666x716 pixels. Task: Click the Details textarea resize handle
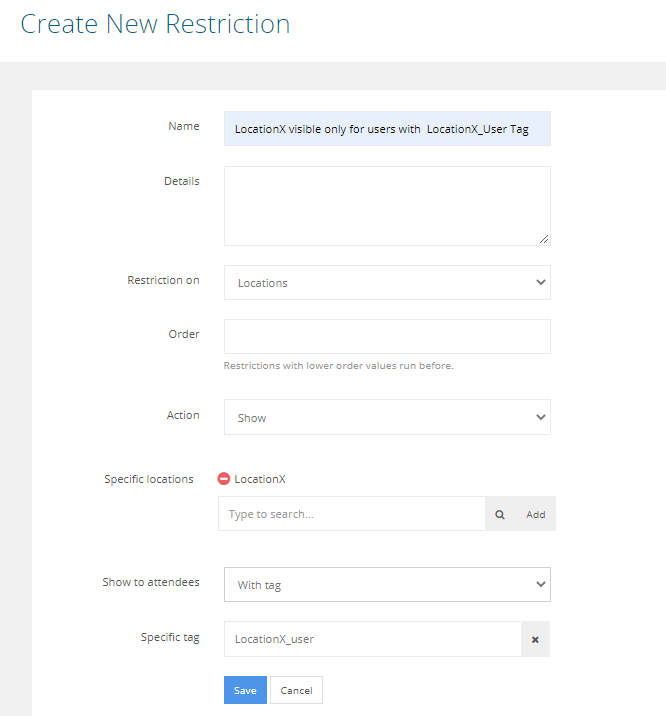[544, 239]
